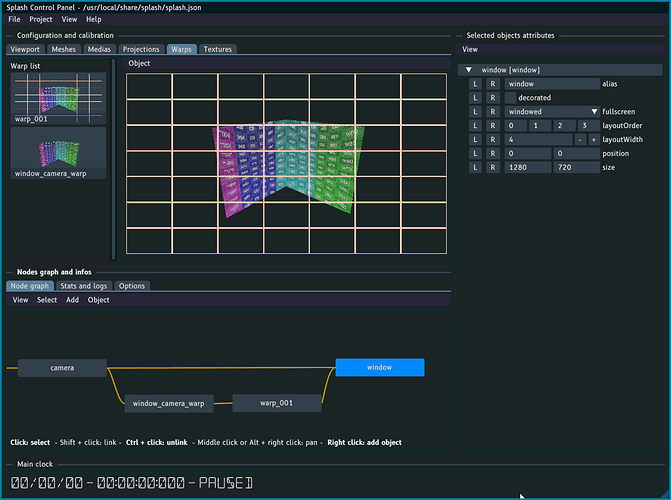This screenshot has height=500, width=671.
Task: Click the main clock PAUSED display
Action: (131, 483)
